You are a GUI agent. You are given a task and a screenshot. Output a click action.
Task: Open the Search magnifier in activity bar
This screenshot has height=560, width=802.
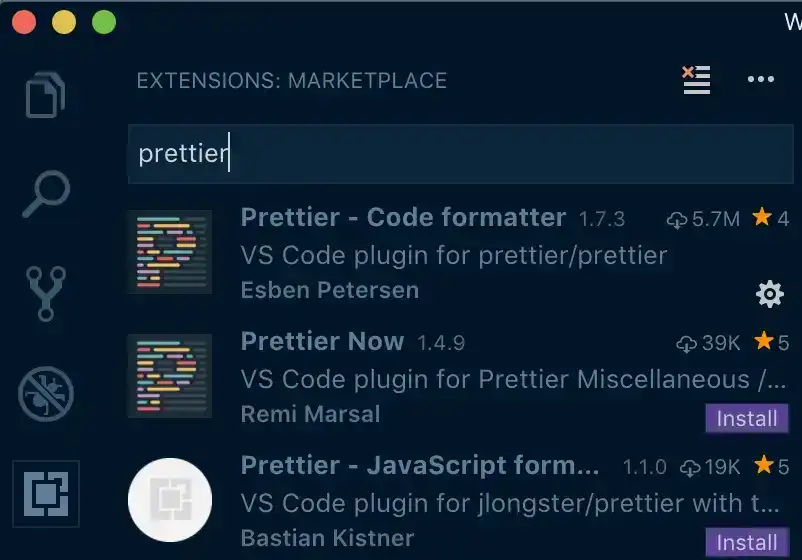click(46, 194)
